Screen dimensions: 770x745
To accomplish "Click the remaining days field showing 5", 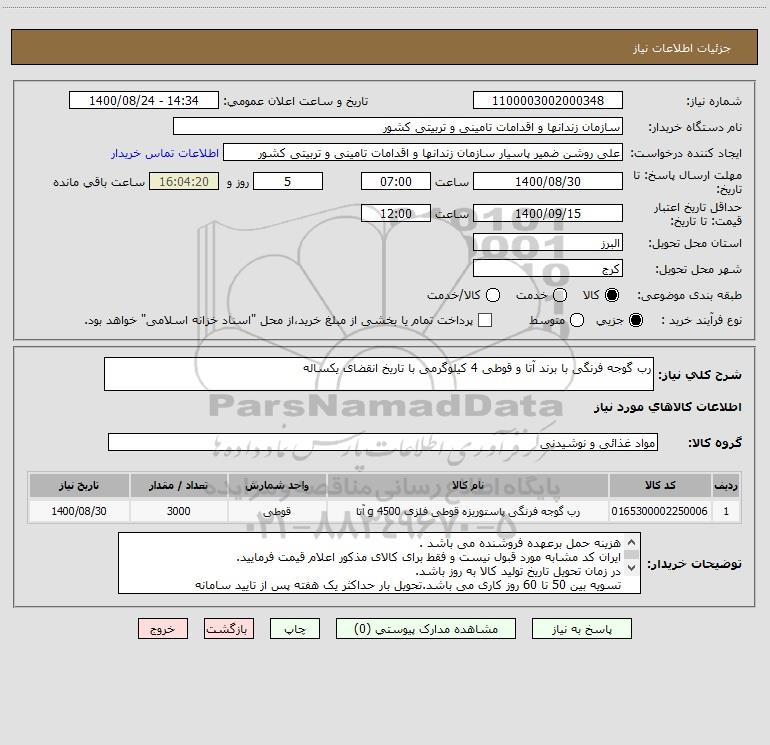I will click(288, 181).
